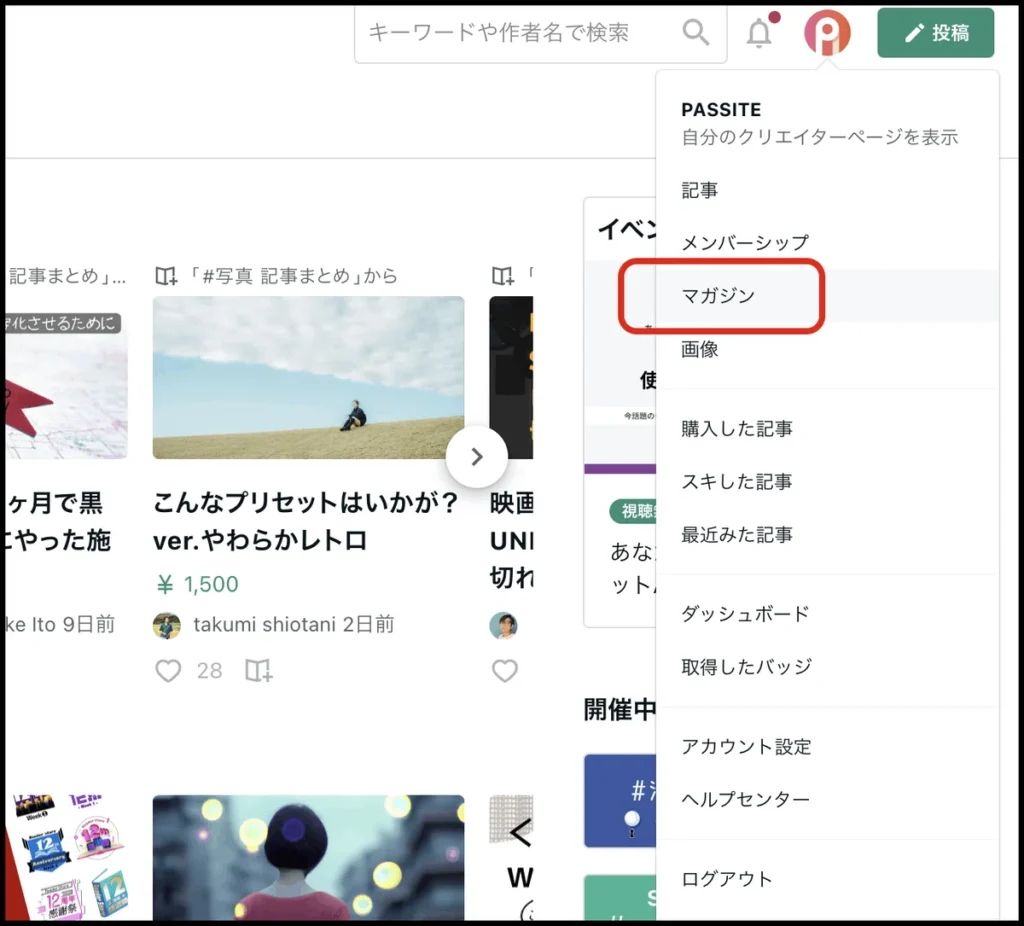Click heart icon on third article card
Image resolution: width=1024 pixels, height=926 pixels.
click(x=505, y=670)
